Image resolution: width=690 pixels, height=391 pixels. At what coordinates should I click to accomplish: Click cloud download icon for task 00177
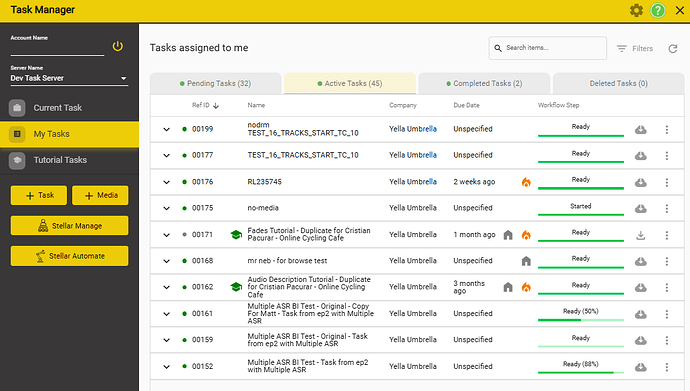tap(641, 156)
